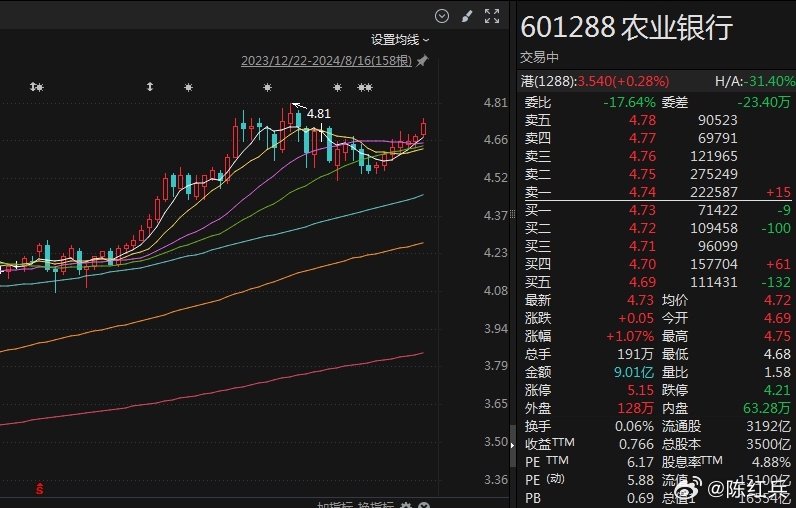
Task: Expand the 设置均线 moving-average dropdown
Action: [x=400, y=40]
